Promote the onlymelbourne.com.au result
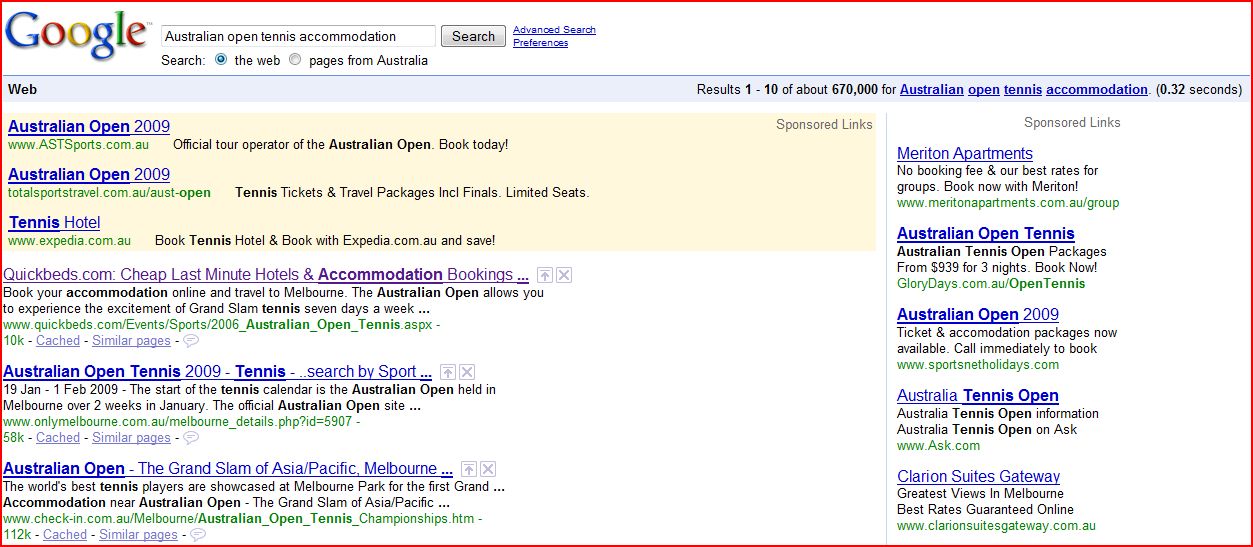The height and width of the screenshot is (547, 1253). pyautogui.click(x=448, y=372)
